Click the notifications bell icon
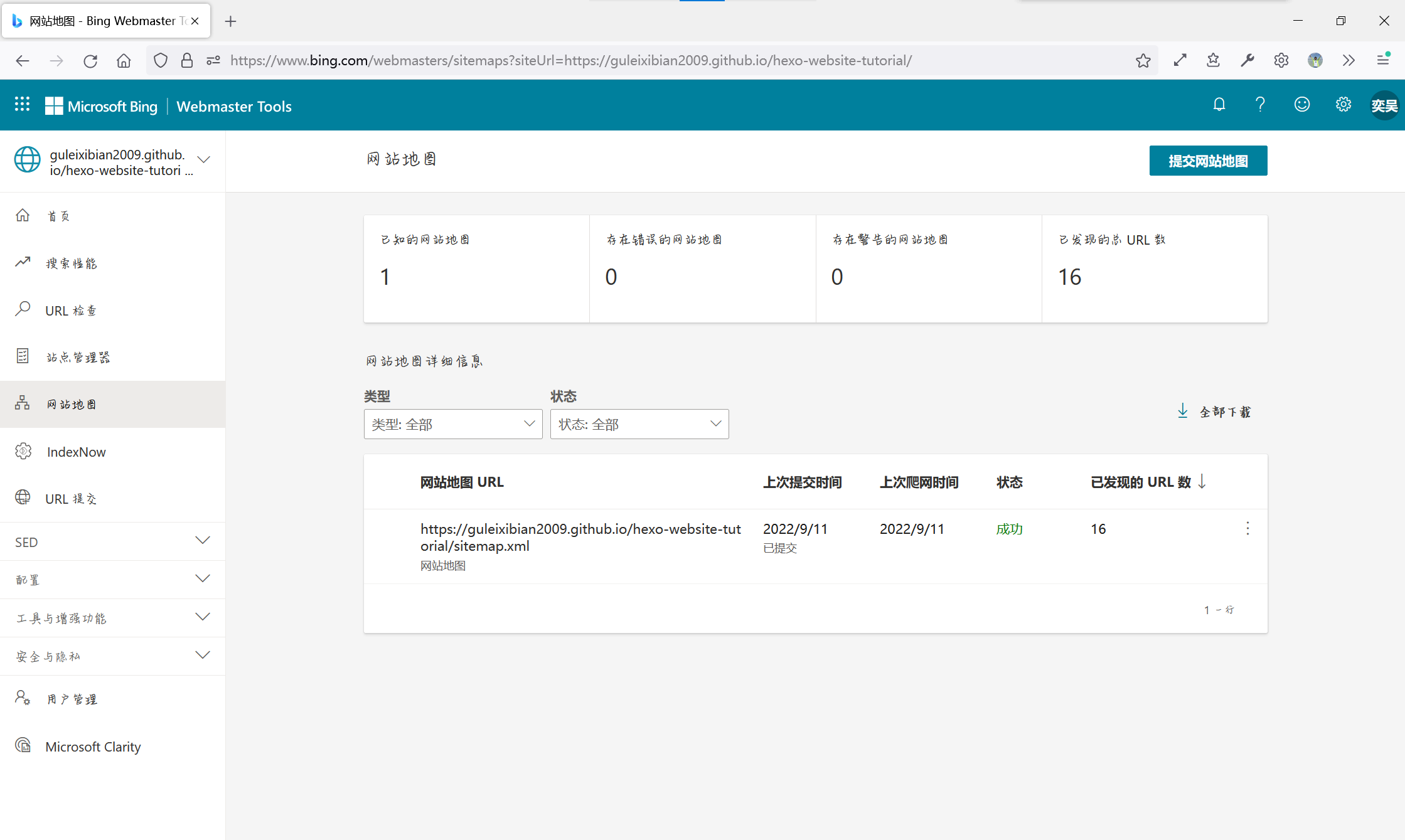1405x840 pixels. [1219, 105]
